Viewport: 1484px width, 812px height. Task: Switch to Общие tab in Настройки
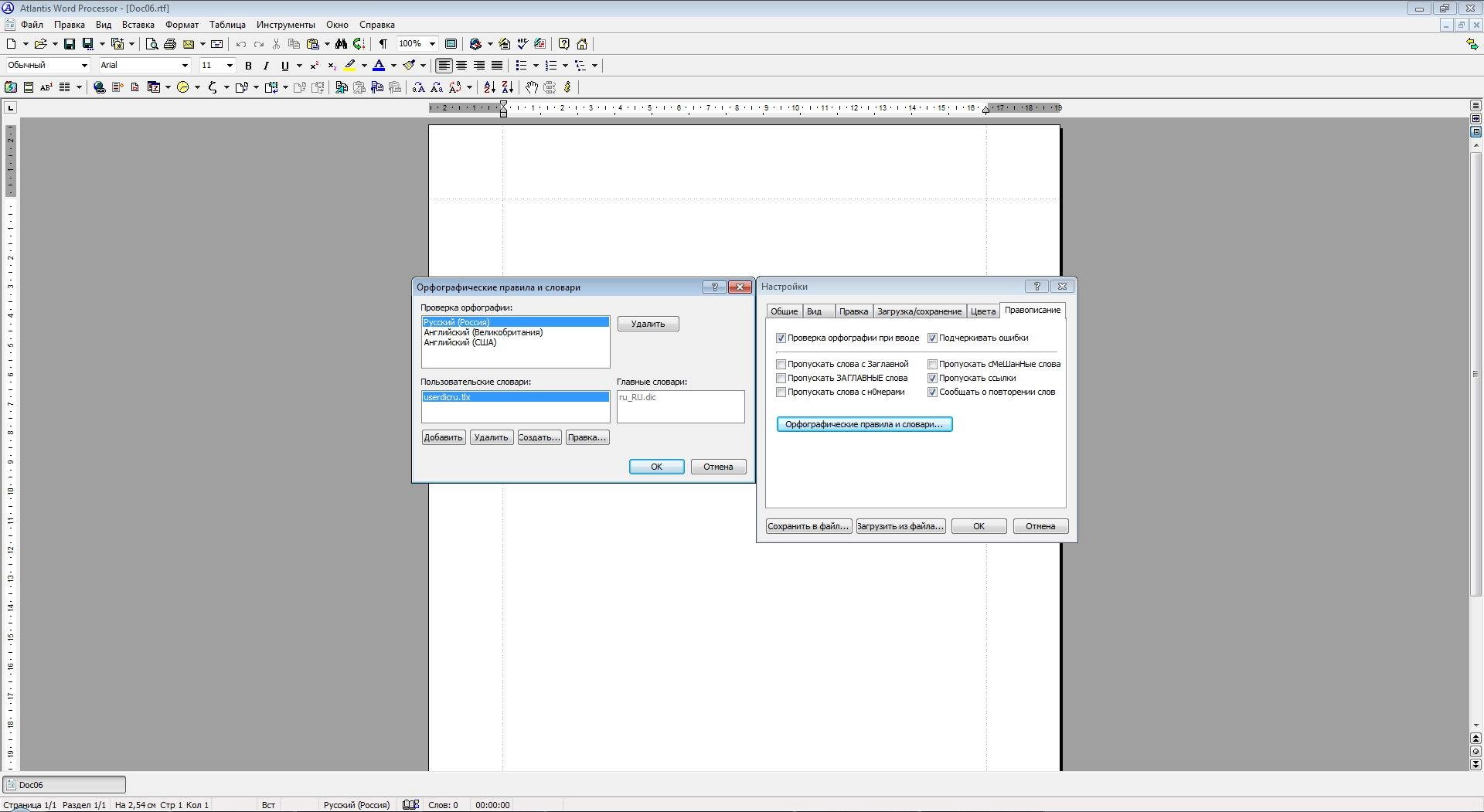[x=784, y=311]
